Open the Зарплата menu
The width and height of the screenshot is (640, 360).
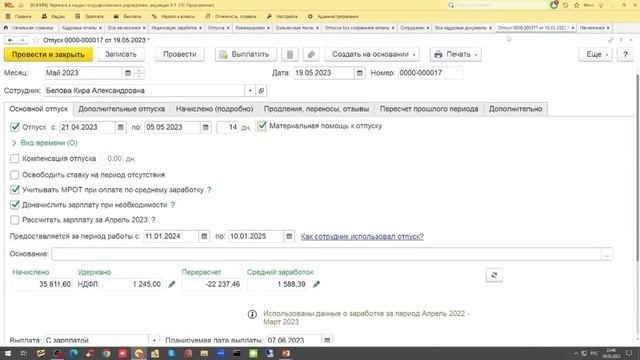point(90,16)
